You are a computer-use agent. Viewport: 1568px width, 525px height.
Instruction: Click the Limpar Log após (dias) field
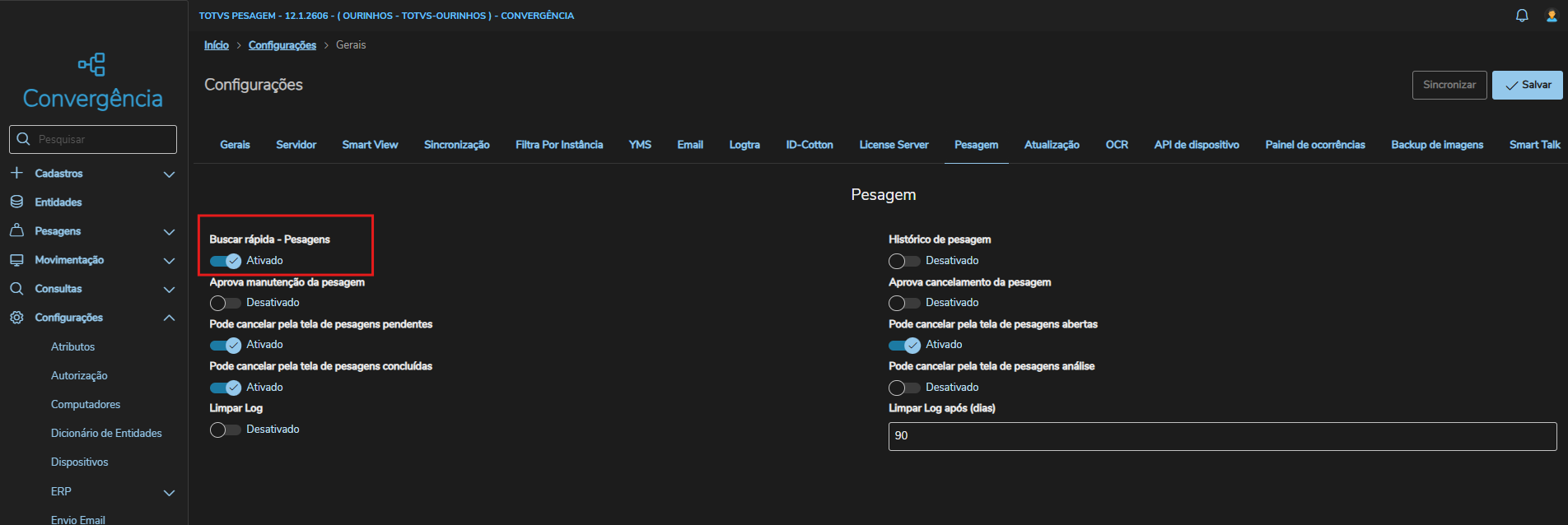[x=1222, y=436]
